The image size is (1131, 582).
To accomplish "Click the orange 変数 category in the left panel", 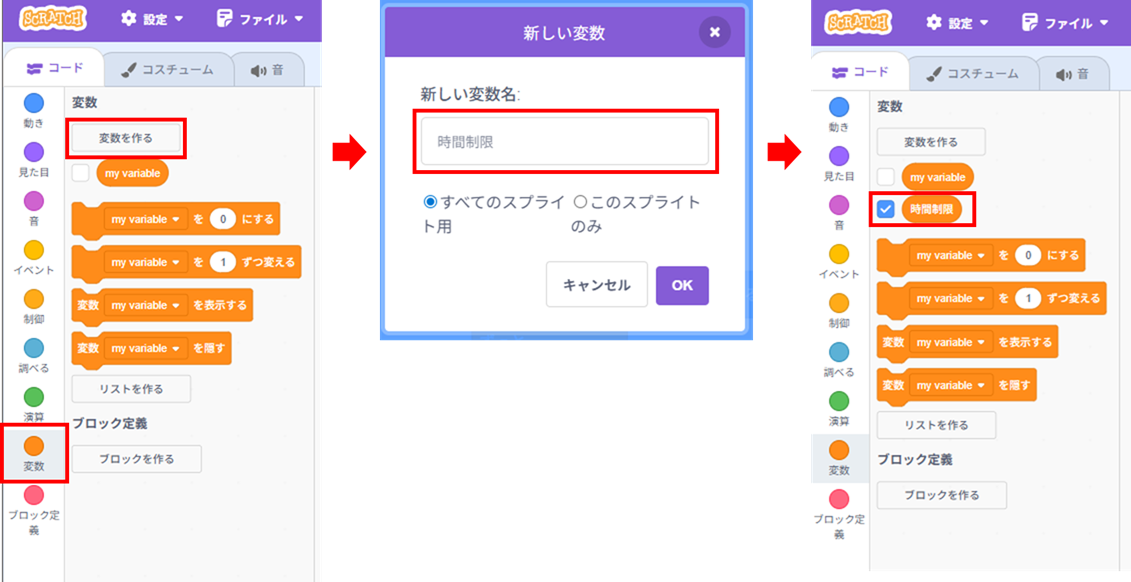I will pyautogui.click(x=34, y=451).
